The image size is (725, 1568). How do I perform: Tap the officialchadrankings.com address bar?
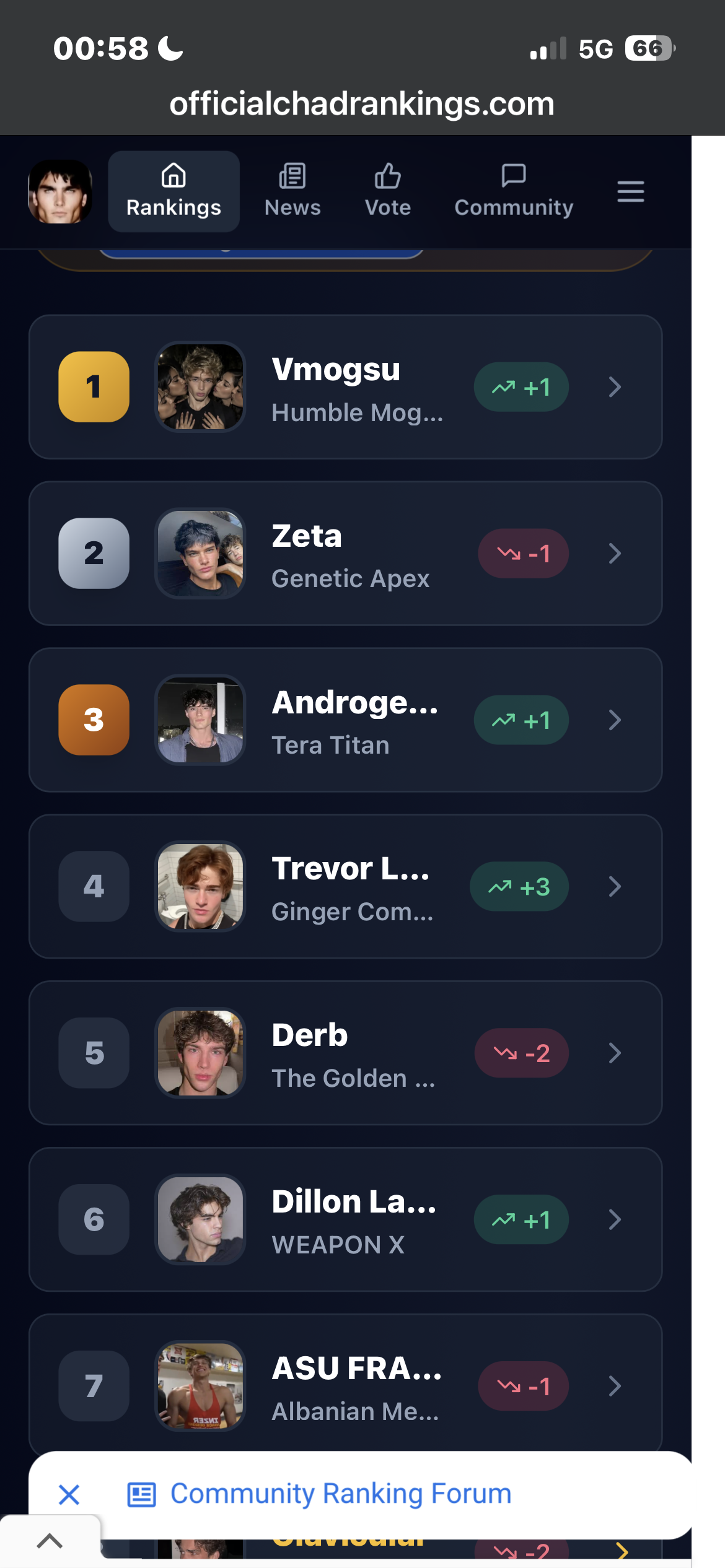pos(362,104)
